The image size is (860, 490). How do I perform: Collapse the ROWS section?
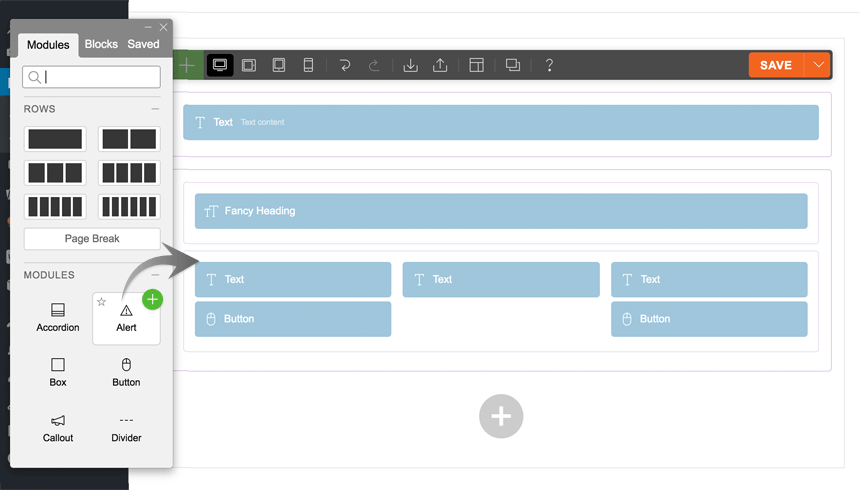pyautogui.click(x=155, y=109)
